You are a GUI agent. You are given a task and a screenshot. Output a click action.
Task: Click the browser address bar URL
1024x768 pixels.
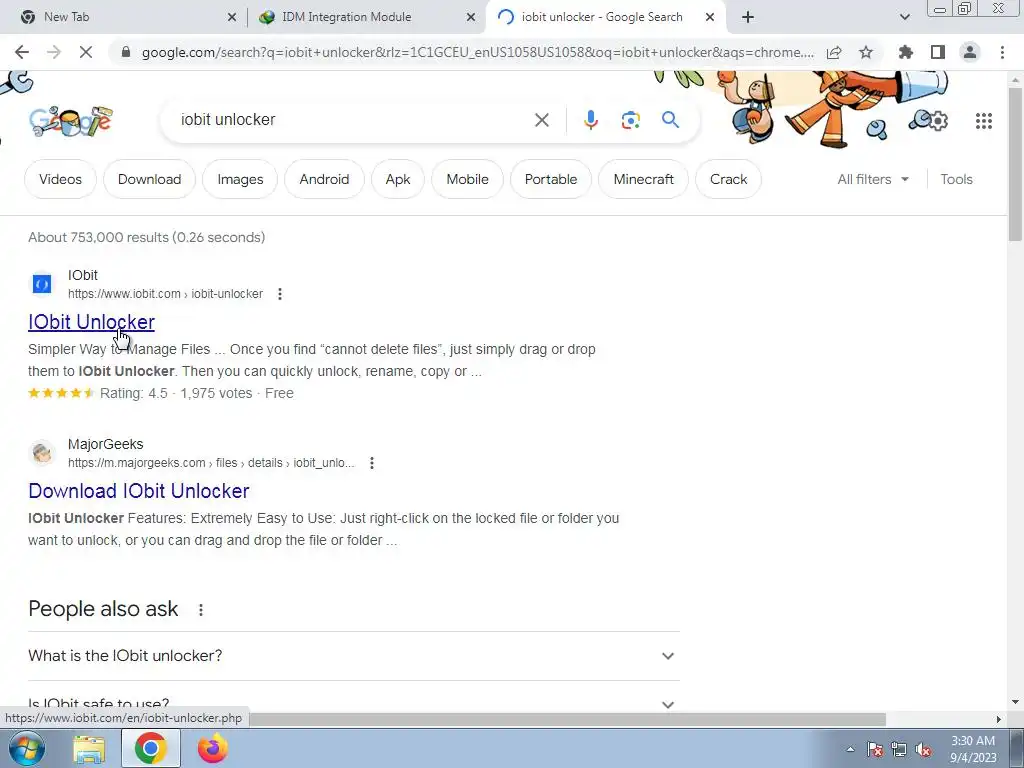point(478,52)
